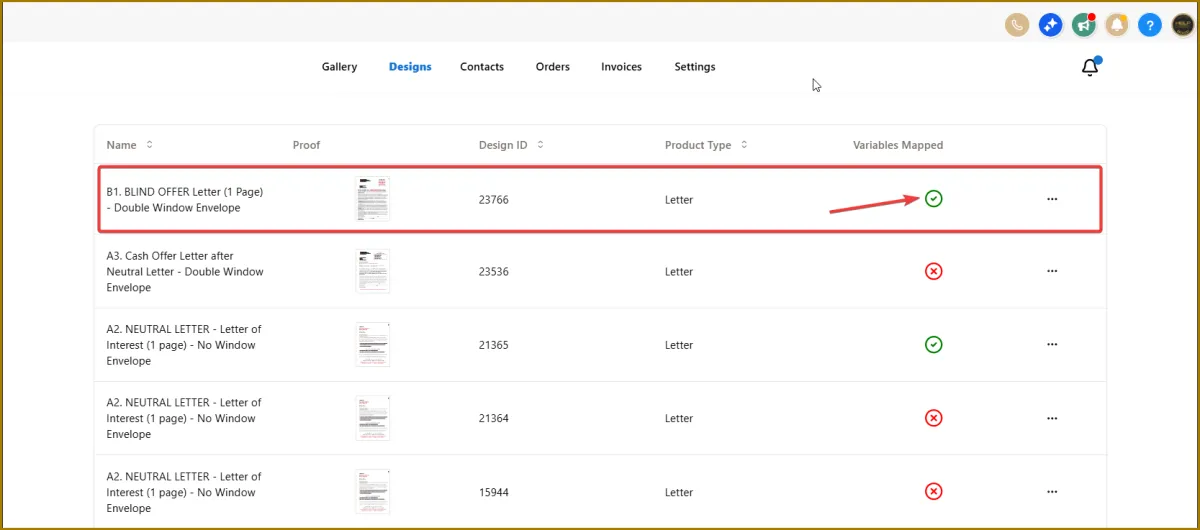Click the design name A3. Cash Offer Letter
This screenshot has width=1200, height=530.
(185, 272)
